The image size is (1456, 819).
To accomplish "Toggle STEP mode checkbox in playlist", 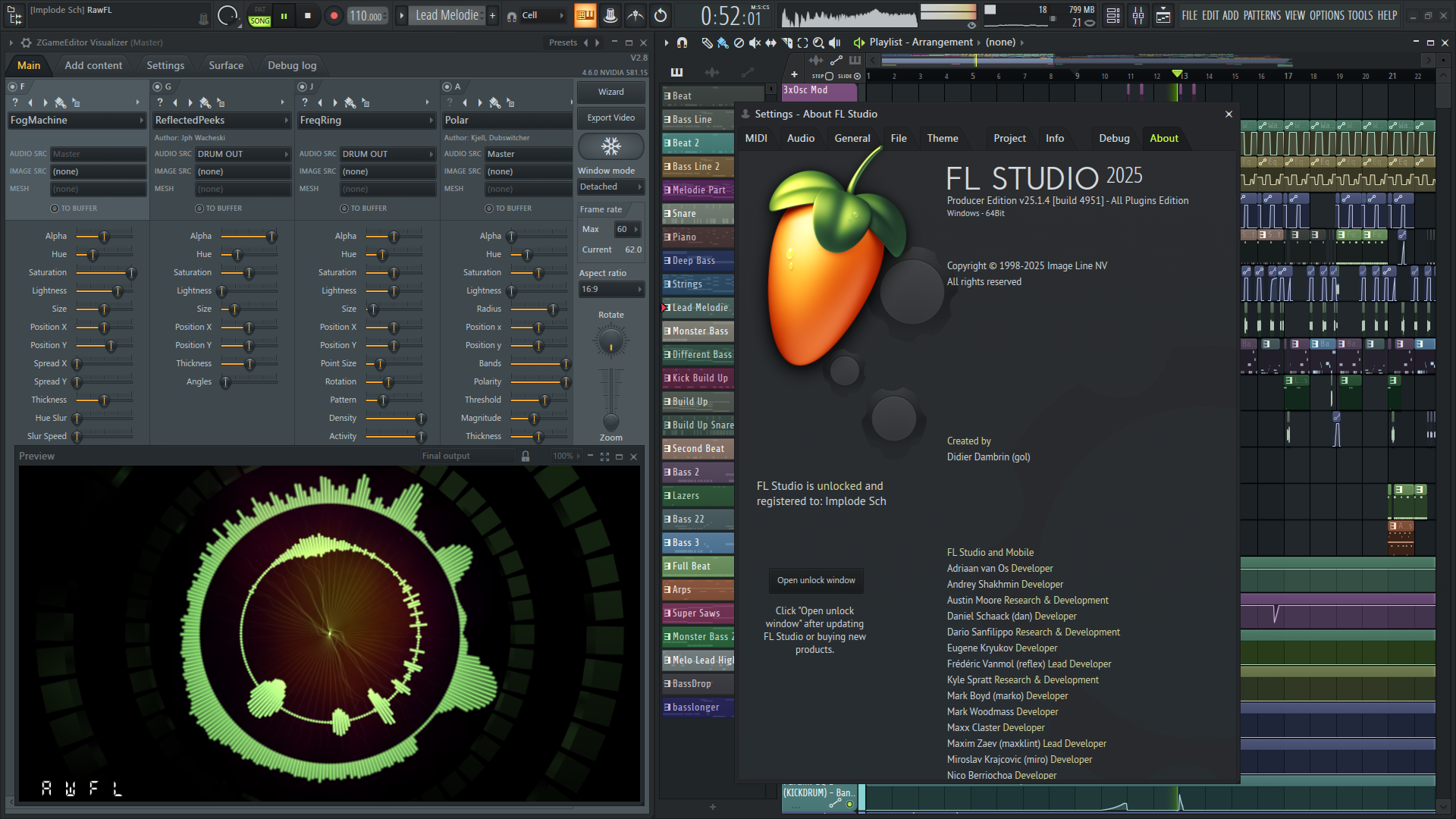I will click(829, 76).
